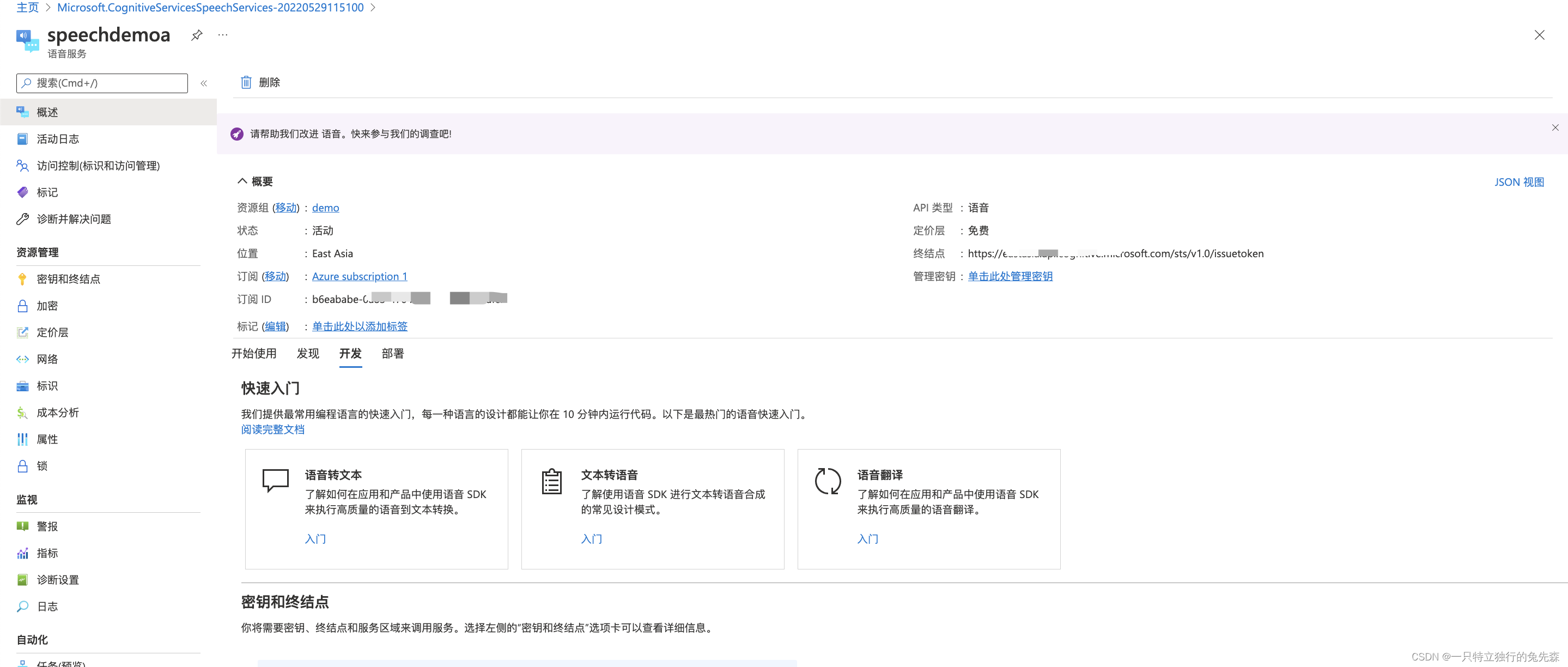Image resolution: width=1568 pixels, height=667 pixels.
Task: Open the 警报 alerts sidebar item
Action: (x=47, y=526)
